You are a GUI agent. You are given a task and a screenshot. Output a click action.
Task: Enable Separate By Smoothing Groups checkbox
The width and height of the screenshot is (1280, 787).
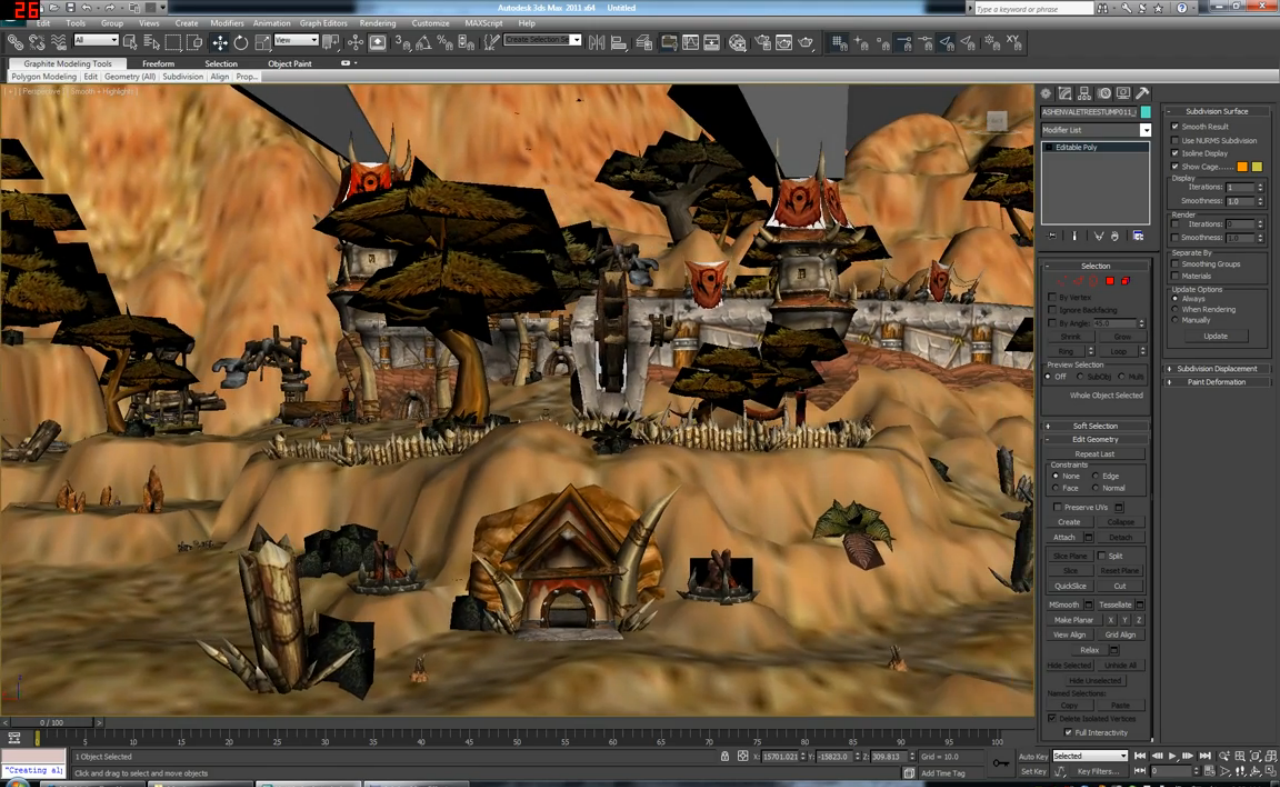pos(1175,264)
